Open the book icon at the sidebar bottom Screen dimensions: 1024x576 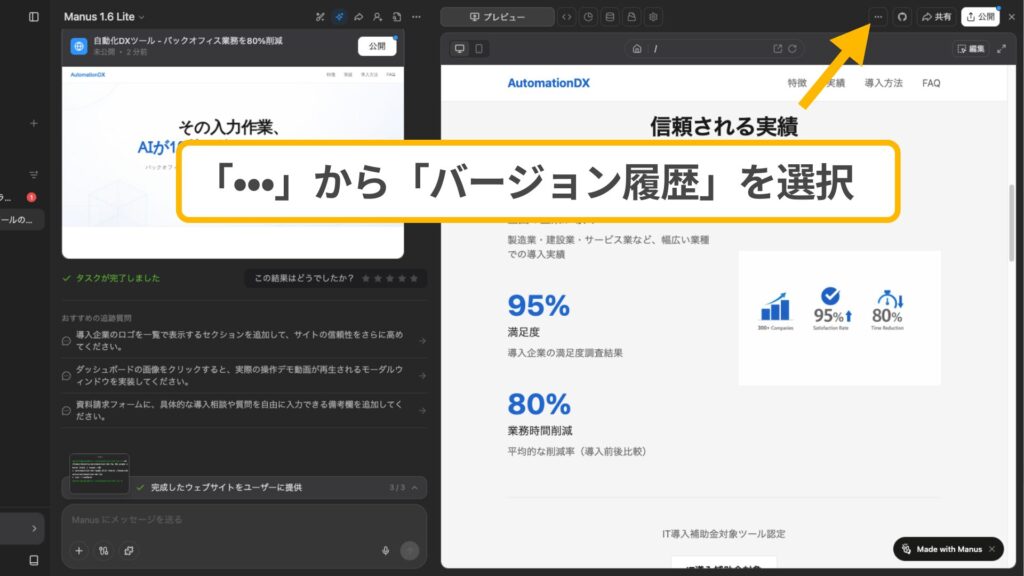[34, 560]
